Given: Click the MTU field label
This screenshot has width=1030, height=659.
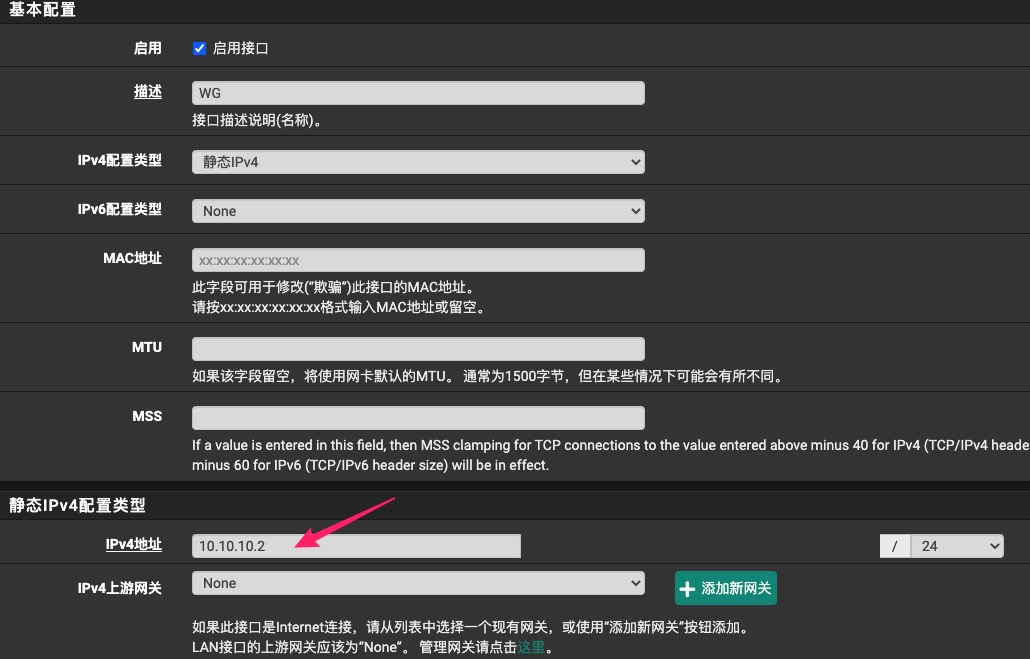Looking at the screenshot, I should pyautogui.click(x=146, y=347).
